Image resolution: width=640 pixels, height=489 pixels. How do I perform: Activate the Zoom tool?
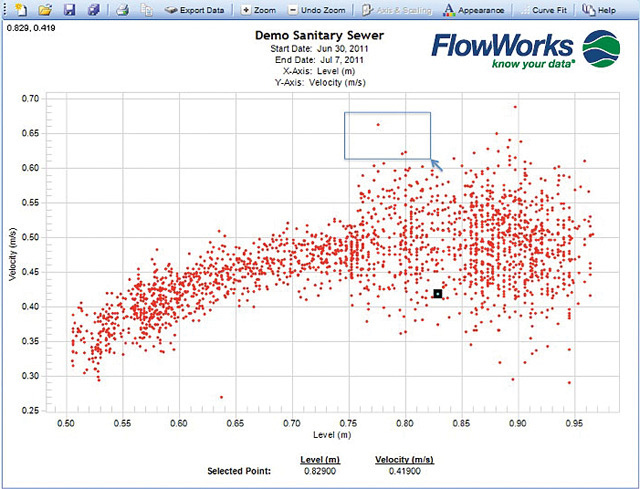point(259,10)
